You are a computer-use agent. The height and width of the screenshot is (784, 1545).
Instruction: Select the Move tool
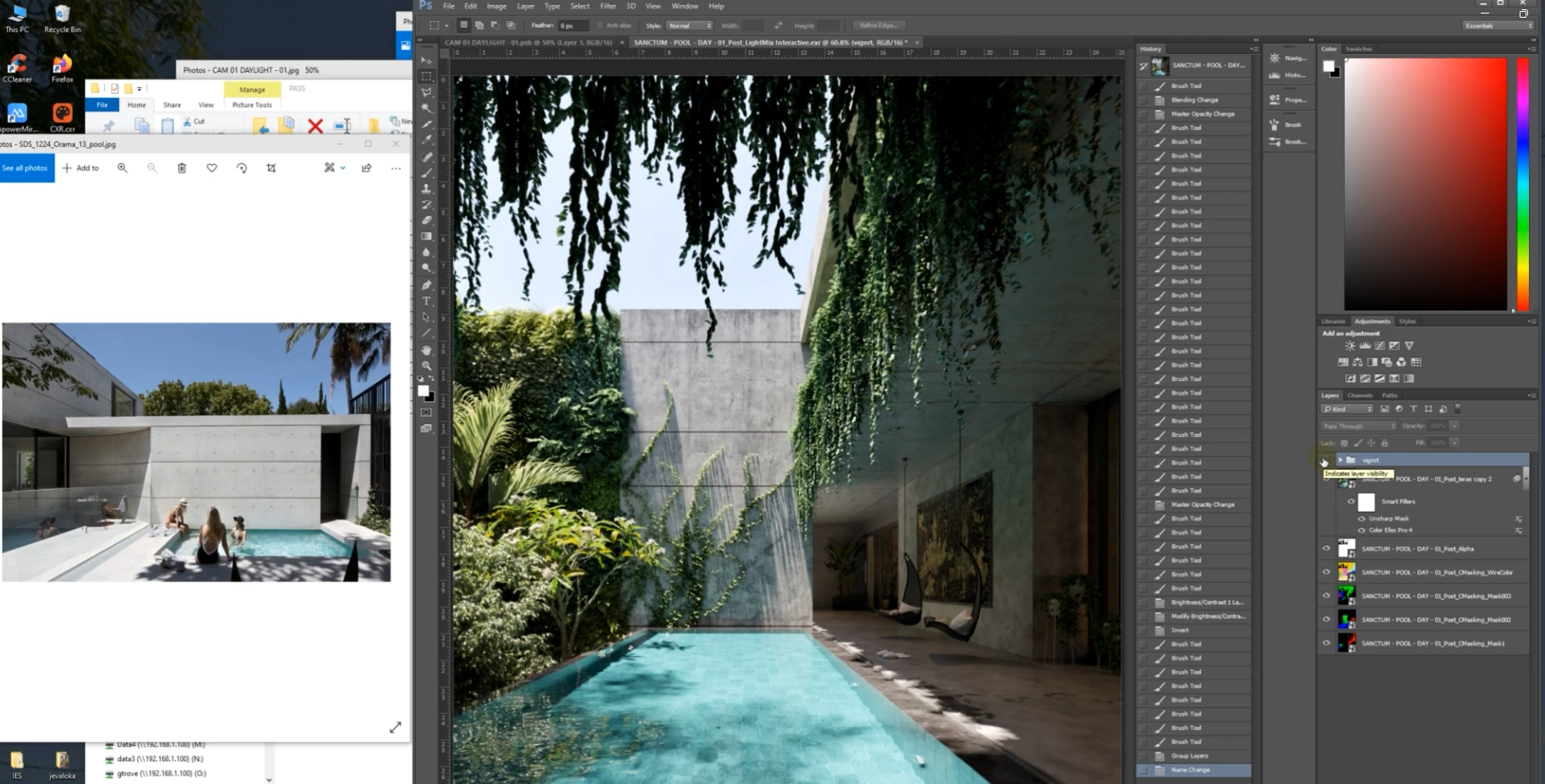pyautogui.click(x=427, y=60)
